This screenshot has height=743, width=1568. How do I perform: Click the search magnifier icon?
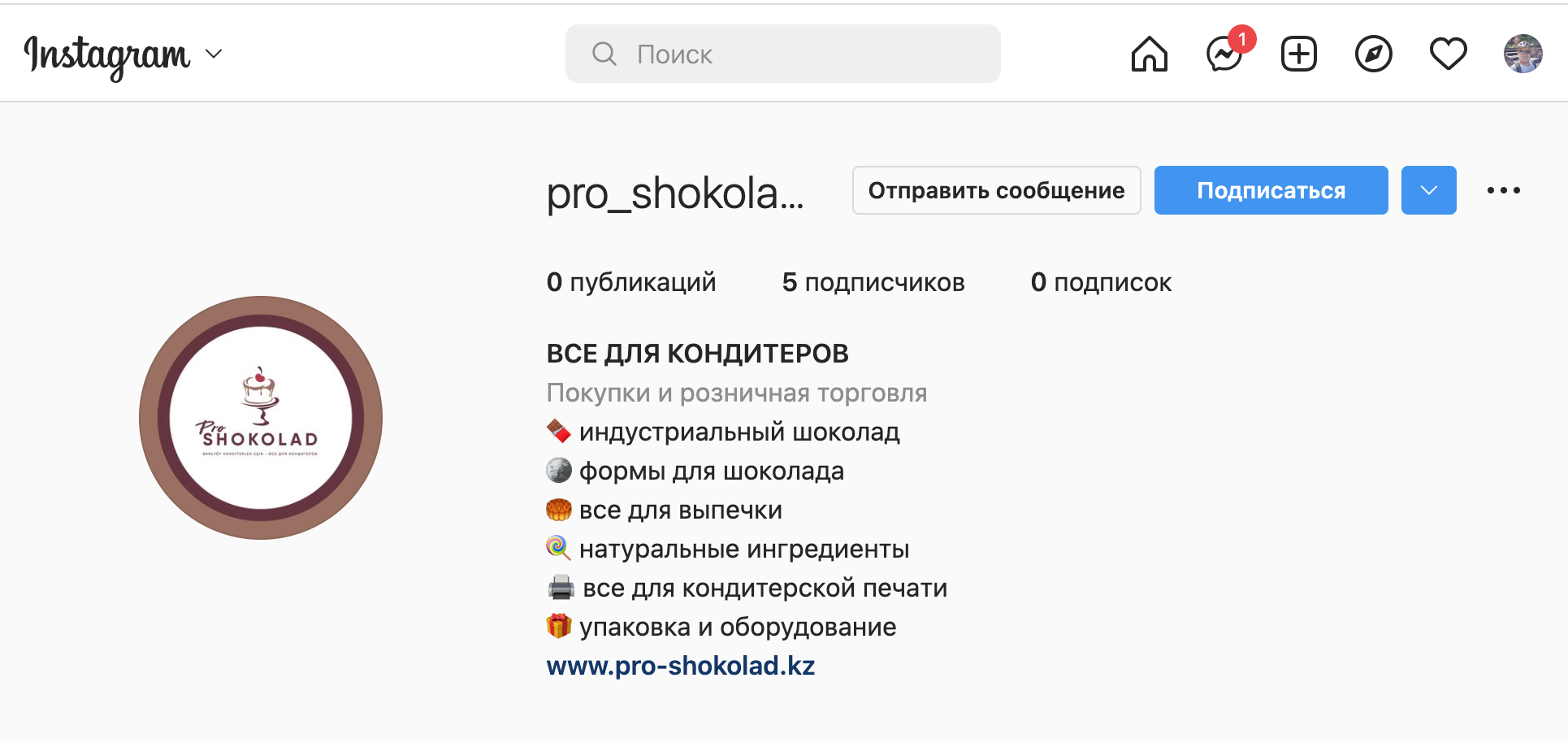pos(604,54)
